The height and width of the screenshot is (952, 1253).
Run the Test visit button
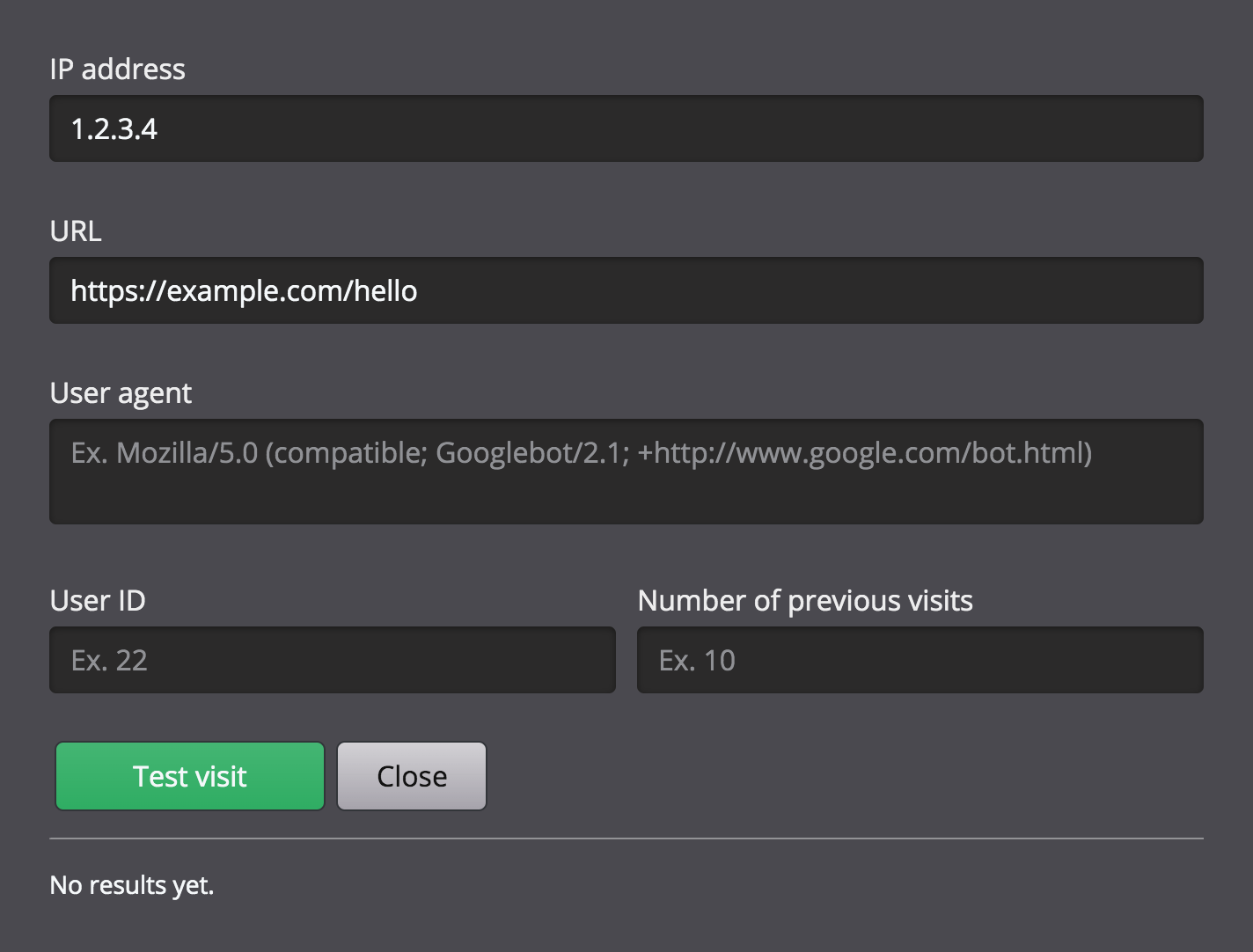point(190,776)
